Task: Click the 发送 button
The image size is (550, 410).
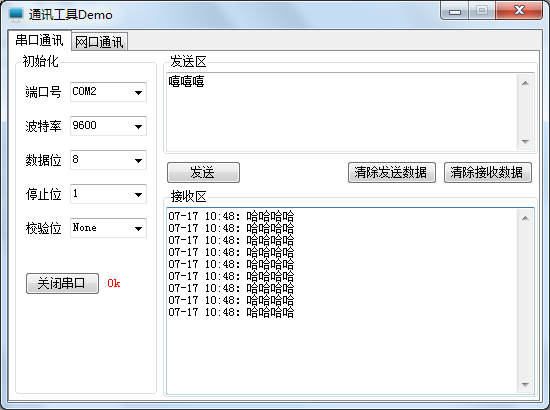Action: pos(203,173)
